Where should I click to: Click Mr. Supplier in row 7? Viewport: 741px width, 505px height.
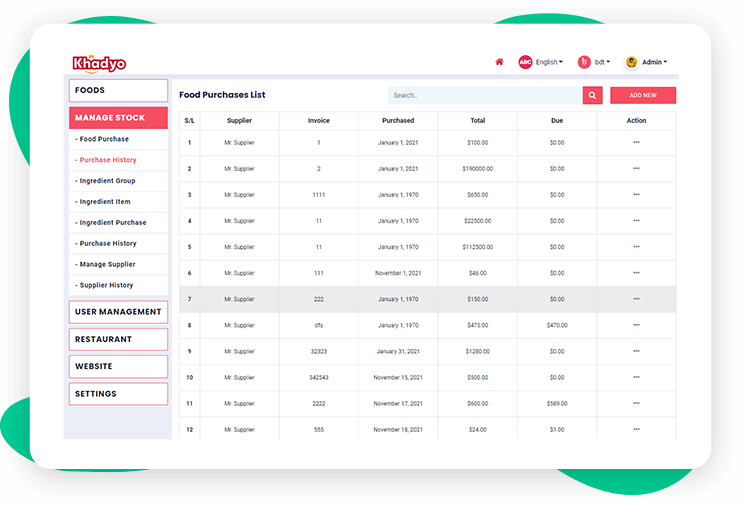239,299
